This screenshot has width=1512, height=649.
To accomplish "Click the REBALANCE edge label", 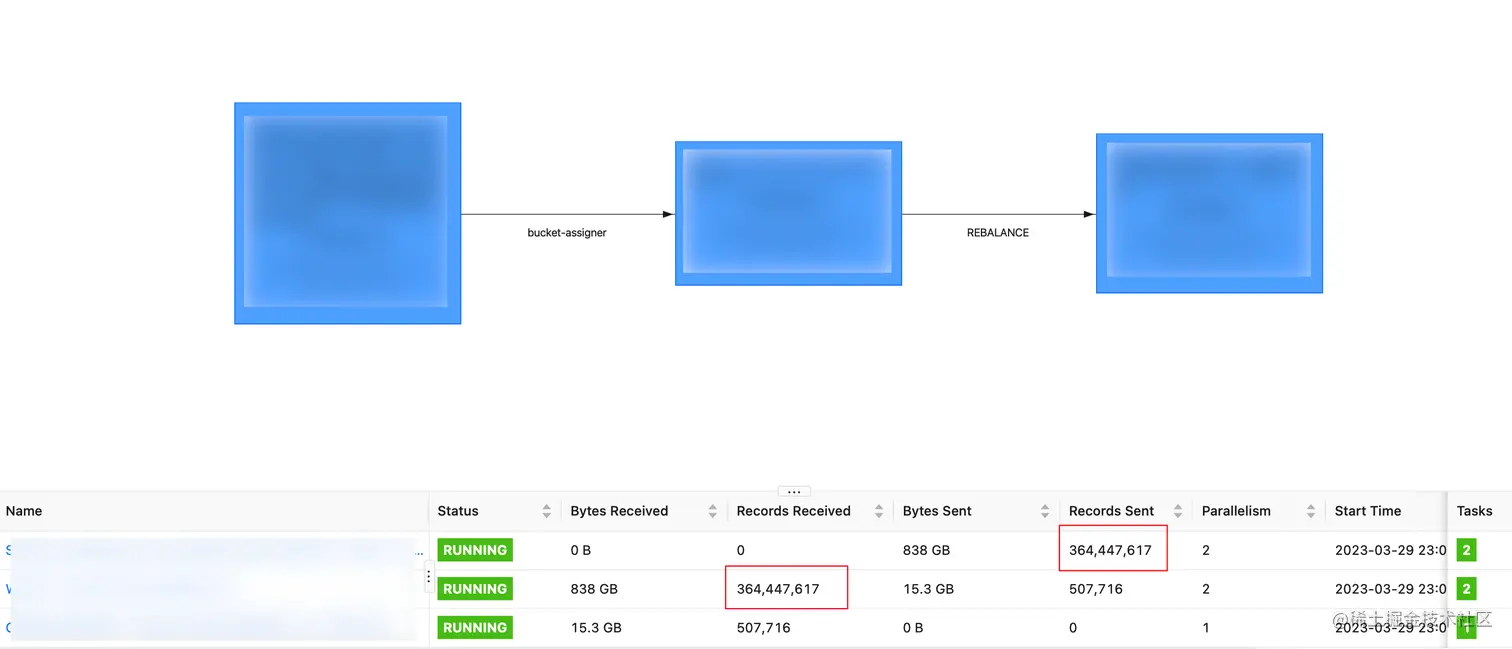I will pos(998,233).
